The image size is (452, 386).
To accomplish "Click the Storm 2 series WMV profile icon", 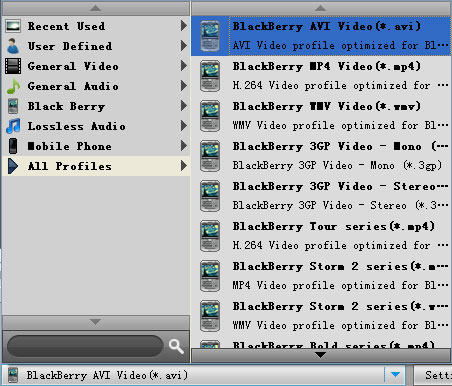I will (210, 316).
